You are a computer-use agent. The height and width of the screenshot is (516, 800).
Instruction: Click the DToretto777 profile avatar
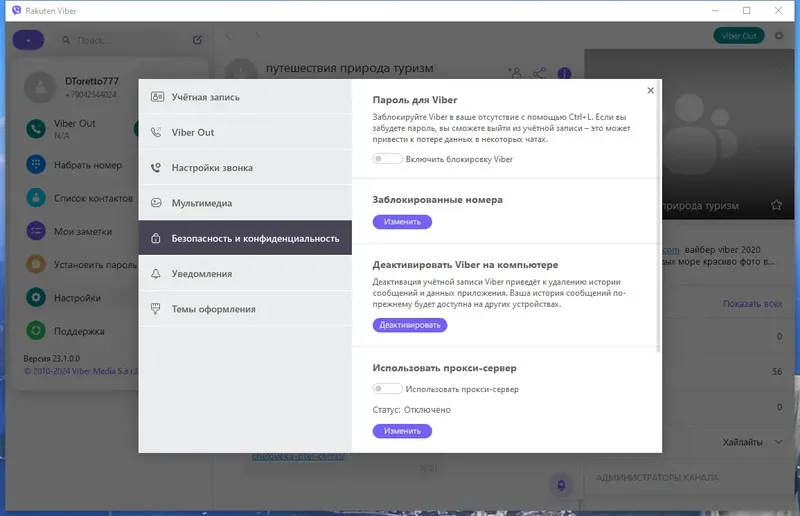point(40,87)
